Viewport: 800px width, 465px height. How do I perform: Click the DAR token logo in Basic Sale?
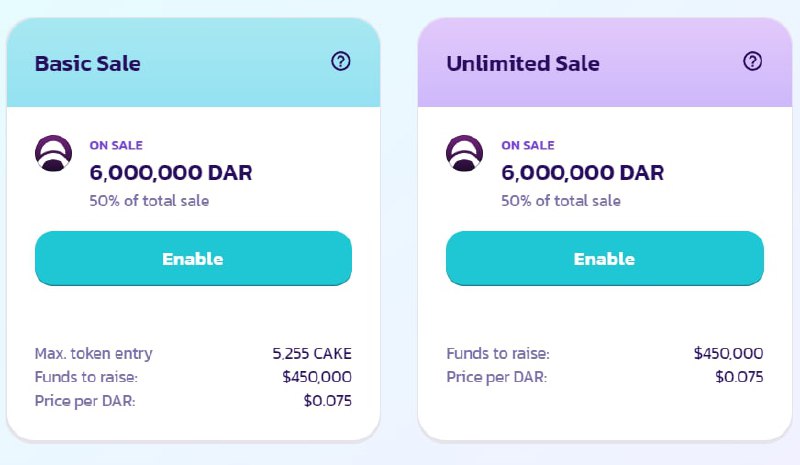(x=54, y=153)
